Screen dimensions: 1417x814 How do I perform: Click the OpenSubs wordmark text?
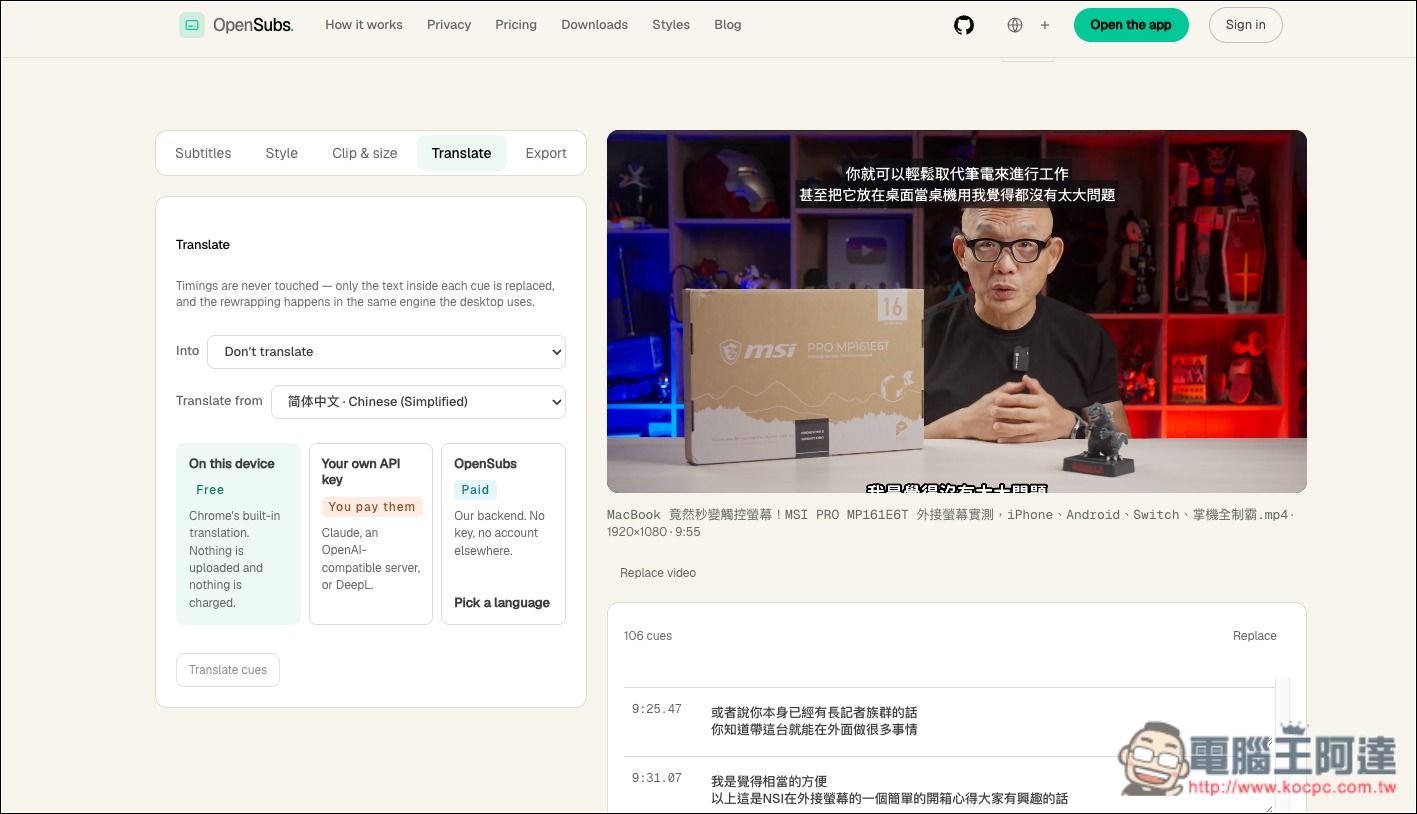(253, 25)
